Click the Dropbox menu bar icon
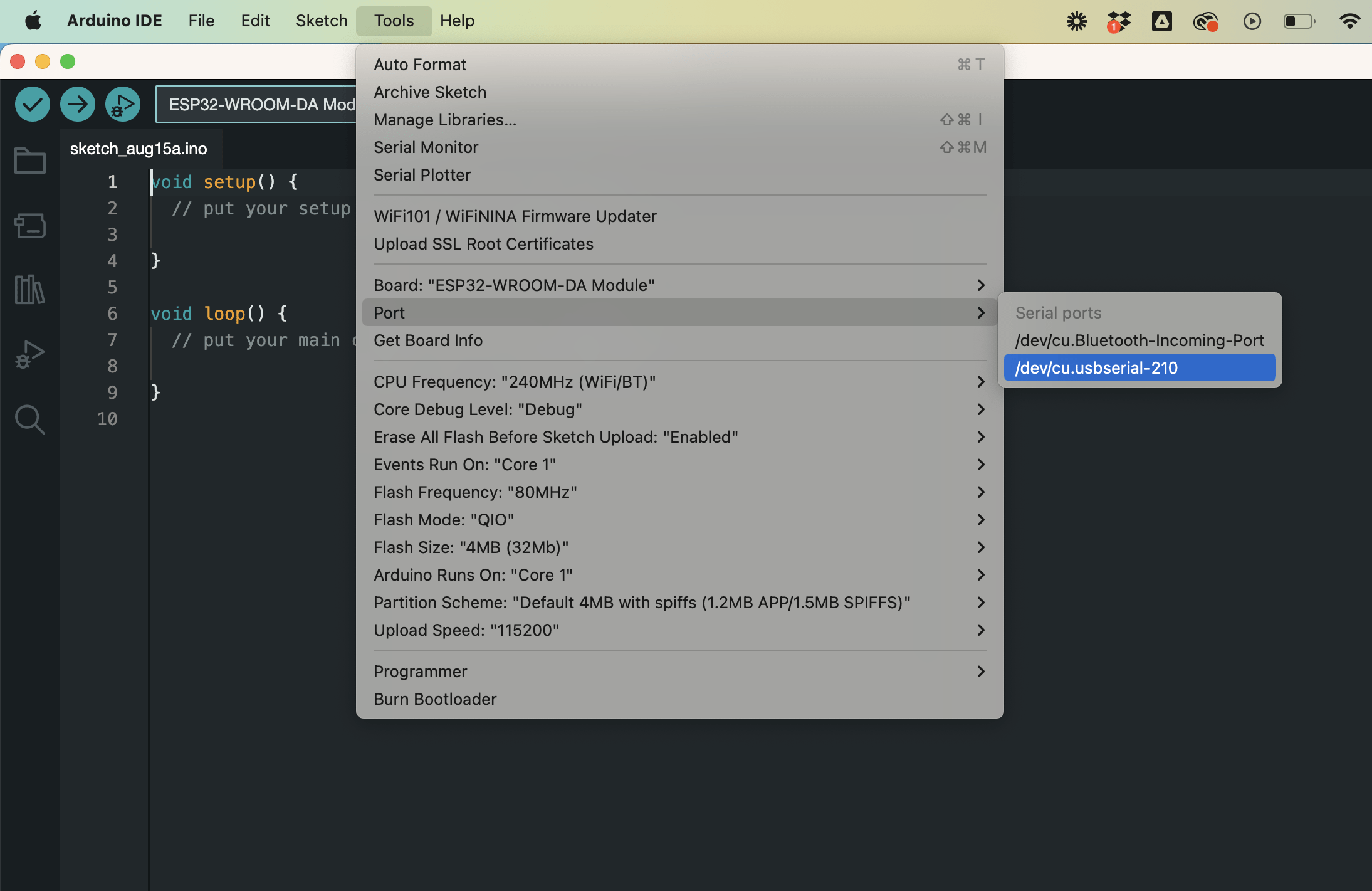The width and height of the screenshot is (1372, 891). coord(1119,21)
